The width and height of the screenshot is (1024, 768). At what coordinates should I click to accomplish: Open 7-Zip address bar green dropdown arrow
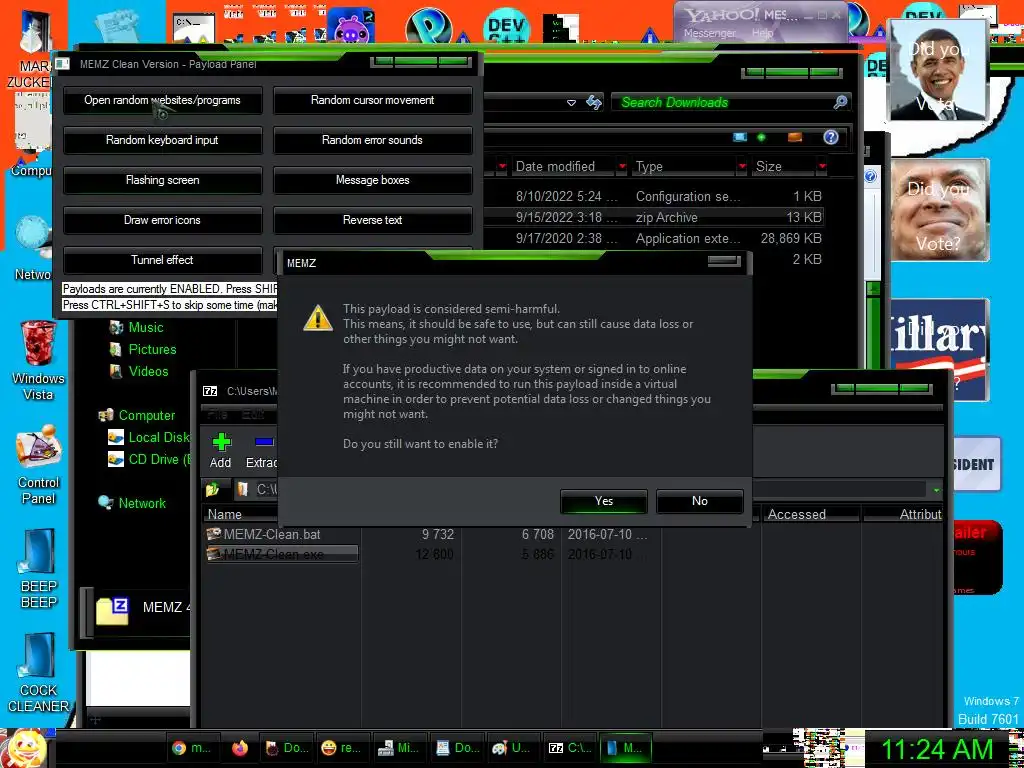936,490
